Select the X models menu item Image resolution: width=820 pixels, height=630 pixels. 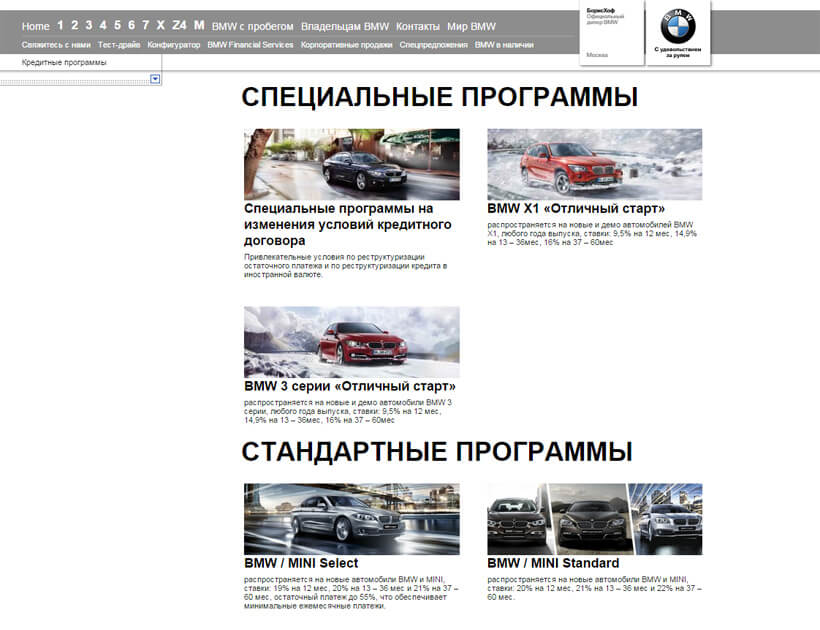point(161,25)
